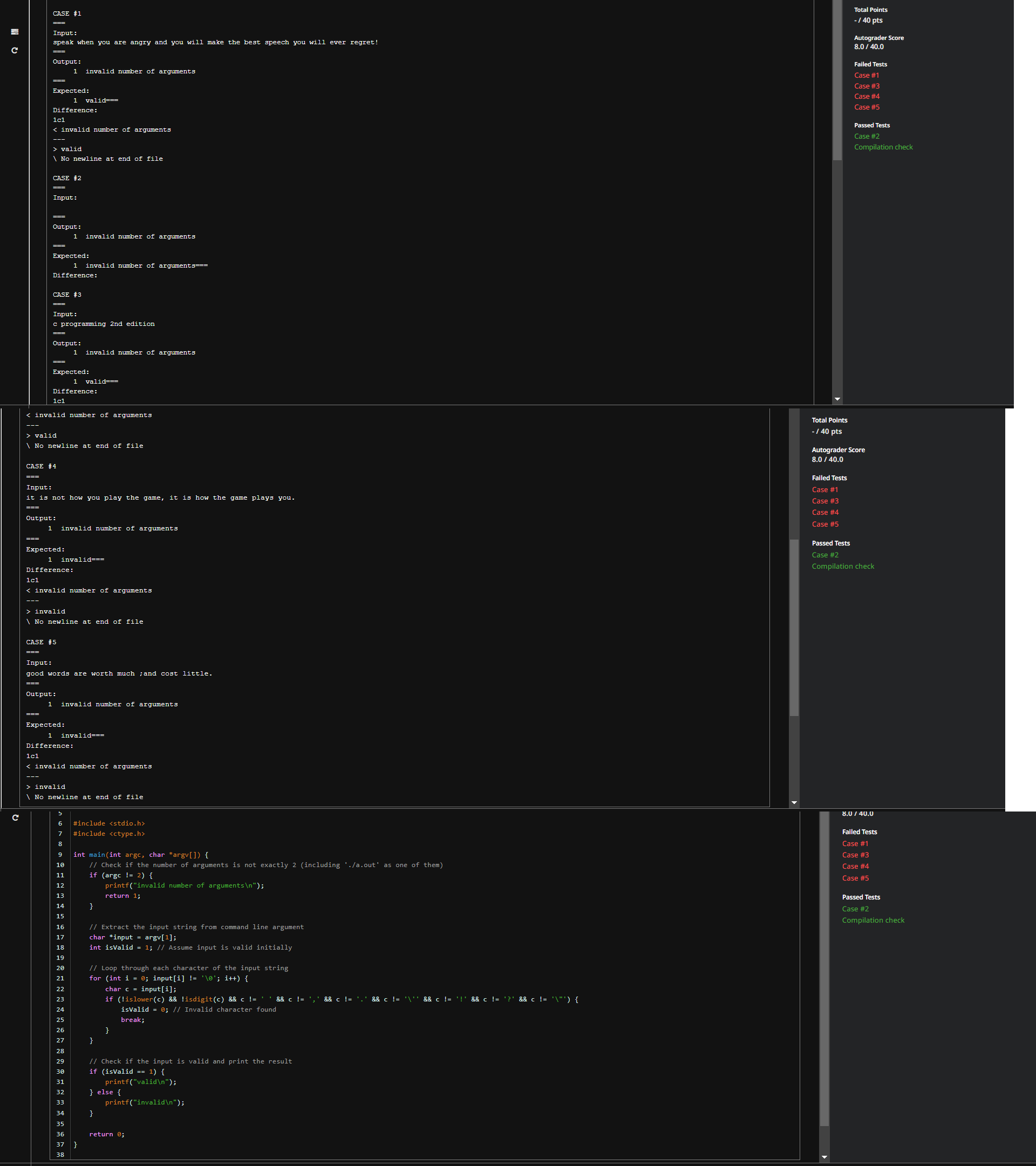This screenshot has width=1036, height=1166.
Task: Select line number 9 in the code editor
Action: coord(60,855)
